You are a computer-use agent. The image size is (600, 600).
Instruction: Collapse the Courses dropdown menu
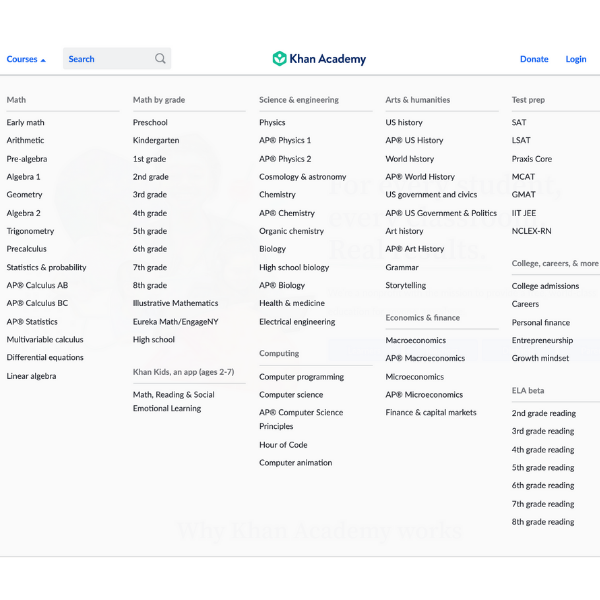tap(26, 59)
